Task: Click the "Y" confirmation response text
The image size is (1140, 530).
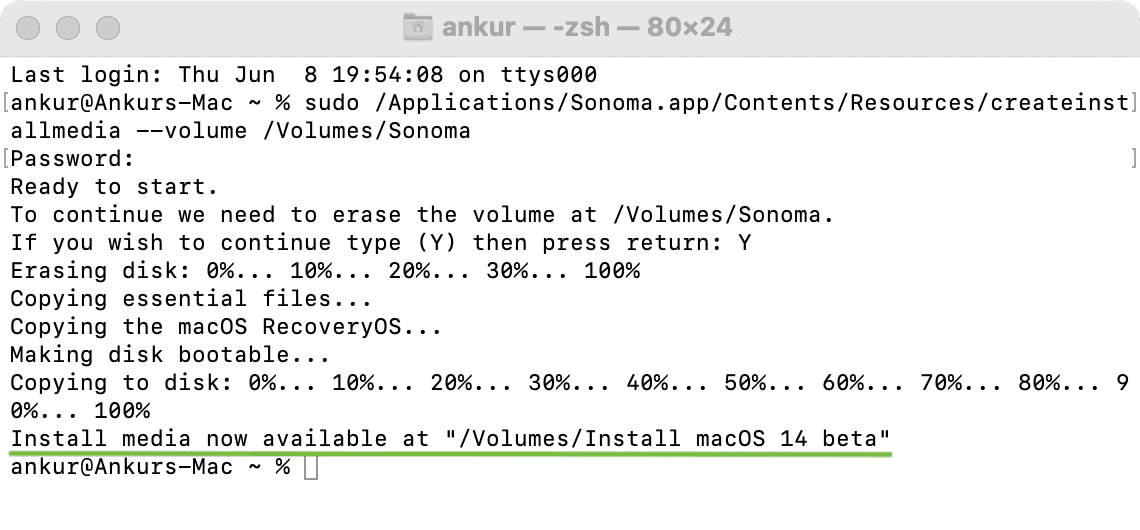Action: point(744,243)
